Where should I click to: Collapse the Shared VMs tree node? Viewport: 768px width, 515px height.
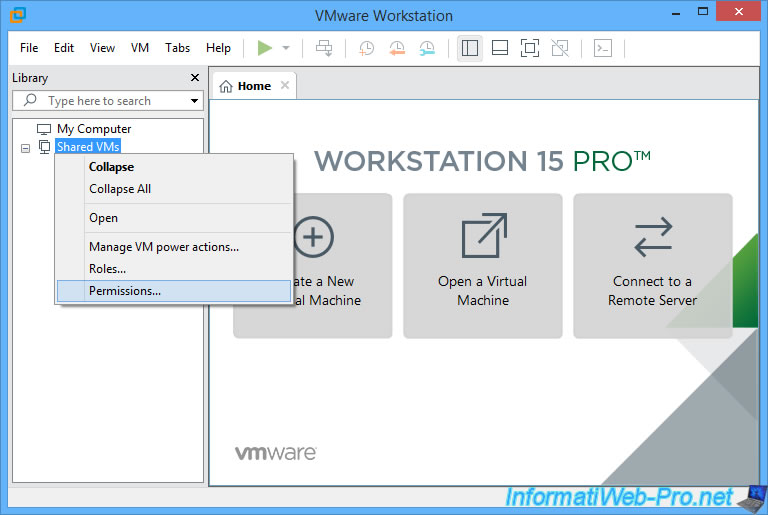point(25,148)
